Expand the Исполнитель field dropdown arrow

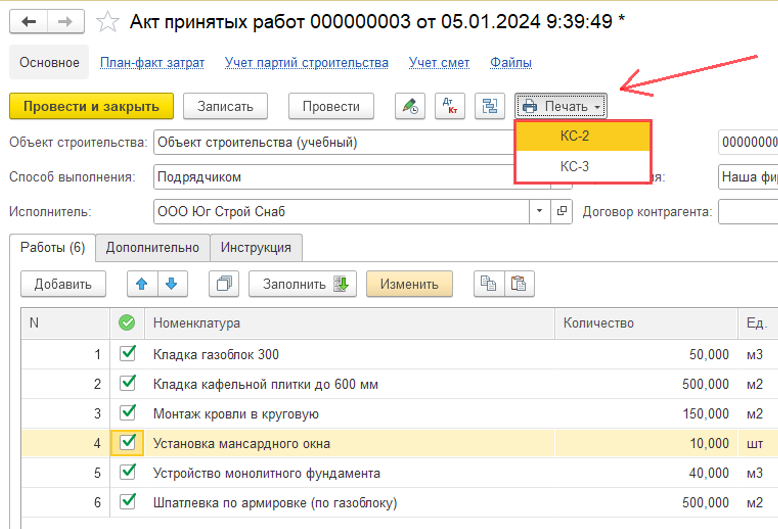[x=539, y=211]
